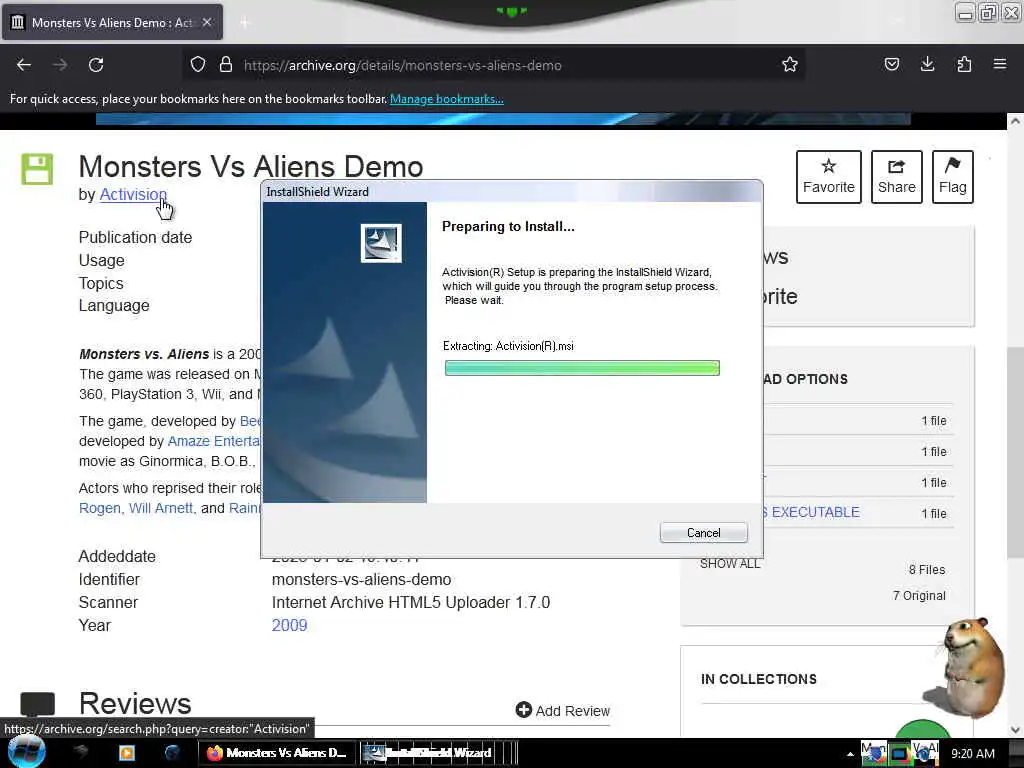Reload the archive.org page
This screenshot has height=768, width=1024.
coord(96,65)
